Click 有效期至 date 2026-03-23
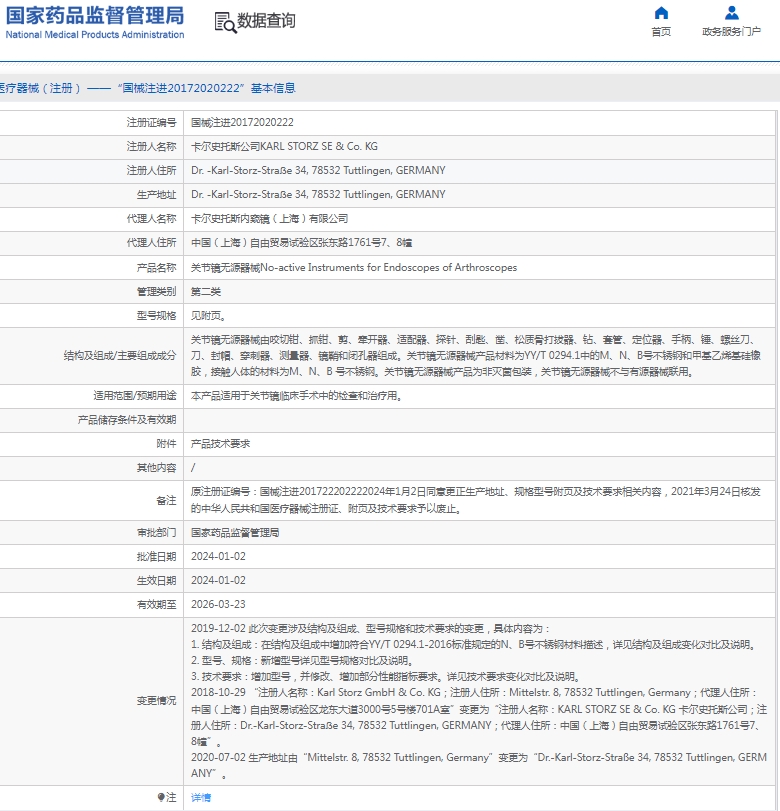780x811 pixels. click(x=218, y=604)
